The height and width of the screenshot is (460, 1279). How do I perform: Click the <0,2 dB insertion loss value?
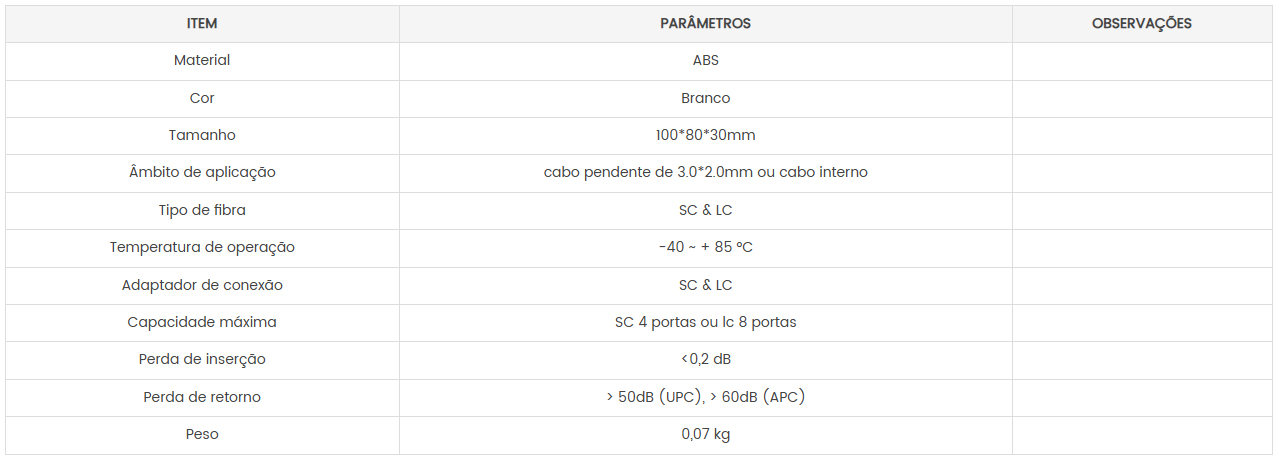coord(705,359)
